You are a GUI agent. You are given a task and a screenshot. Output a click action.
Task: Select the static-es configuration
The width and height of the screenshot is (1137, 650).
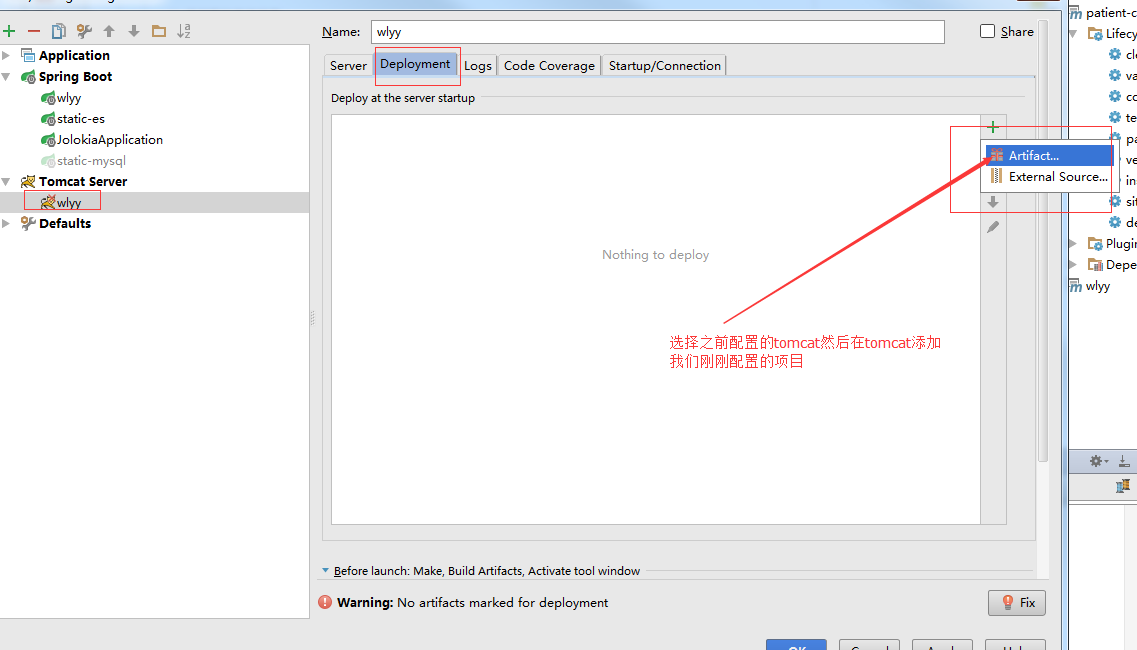(x=80, y=118)
